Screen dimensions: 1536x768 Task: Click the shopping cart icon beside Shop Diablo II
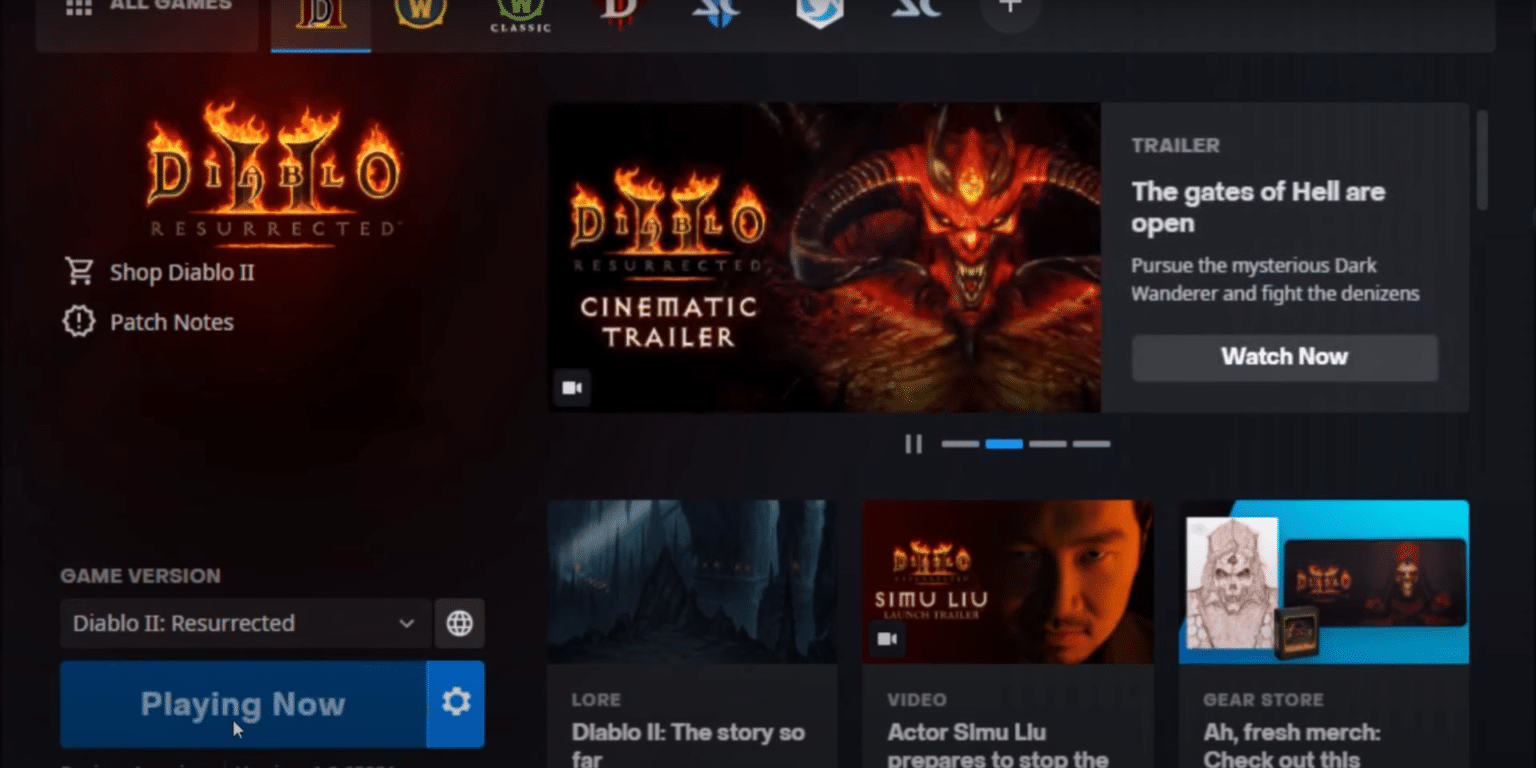pos(78,272)
